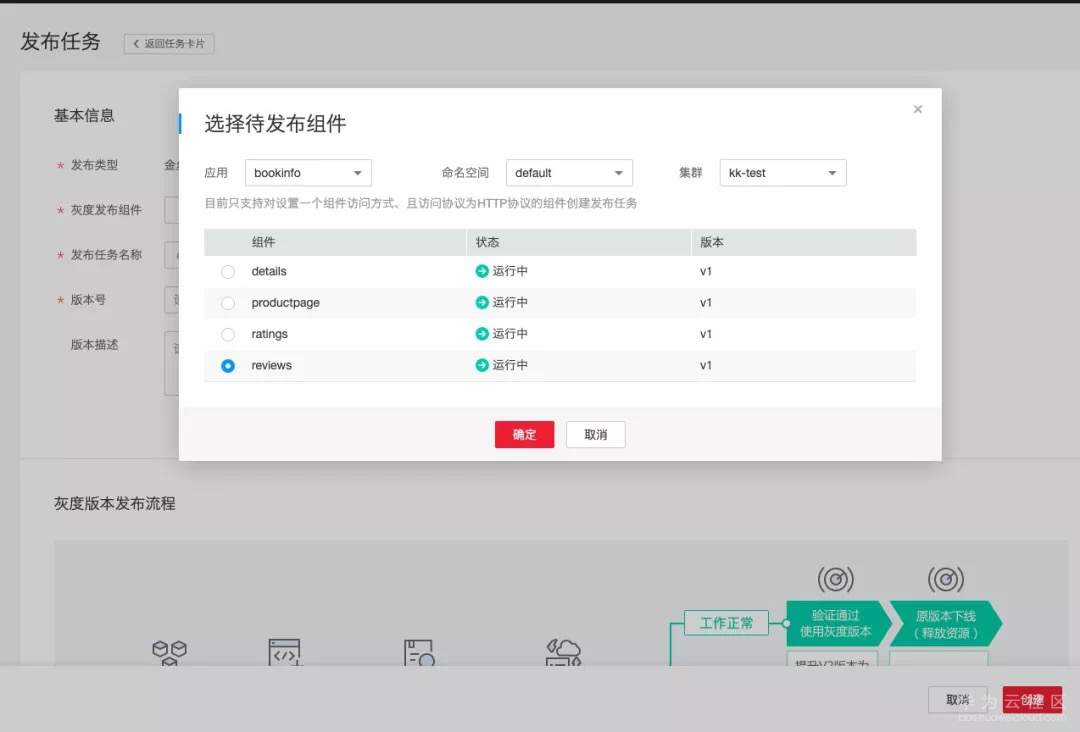Viewport: 1080px width, 732px height.
Task: Click the 发布任务名称 field label
Action: [106, 255]
